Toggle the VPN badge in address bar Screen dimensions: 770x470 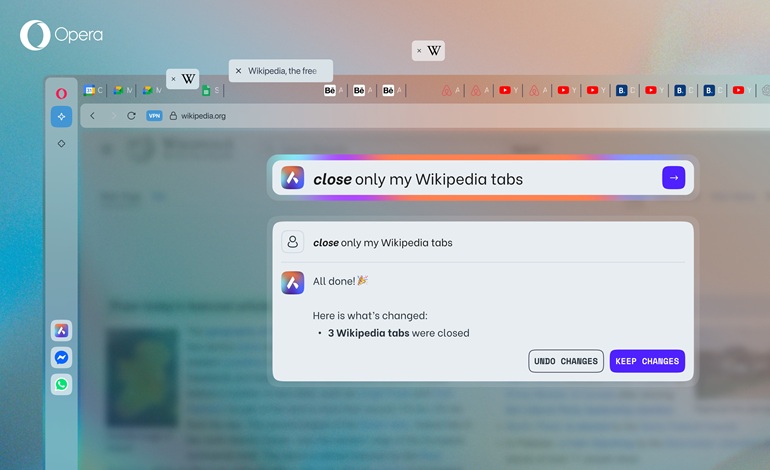154,116
